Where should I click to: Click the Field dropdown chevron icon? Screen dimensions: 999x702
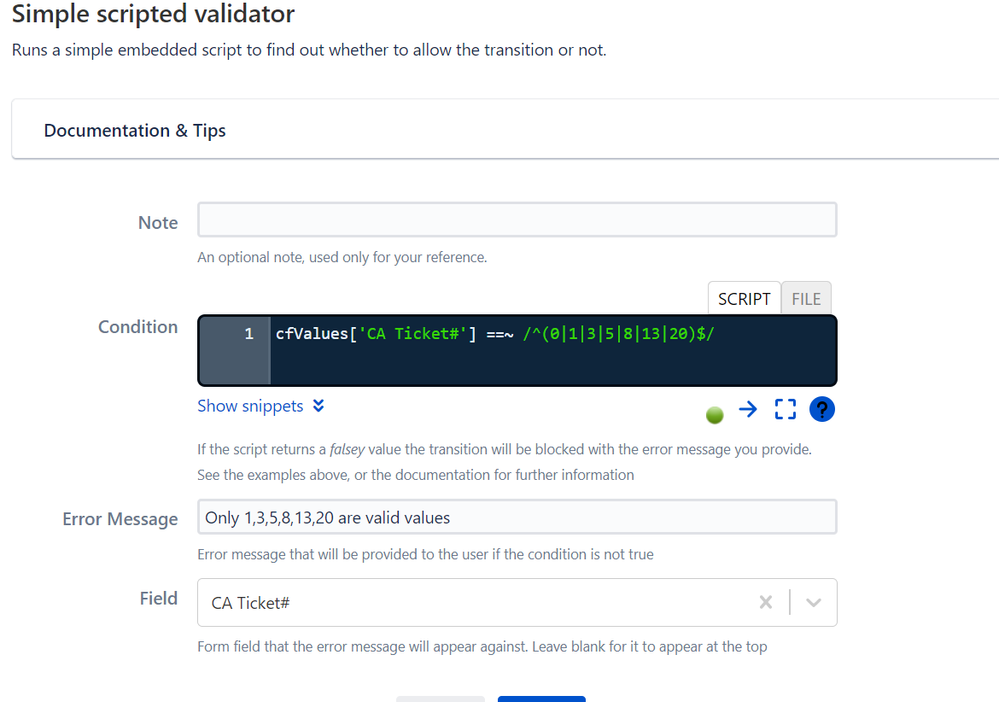[812, 602]
